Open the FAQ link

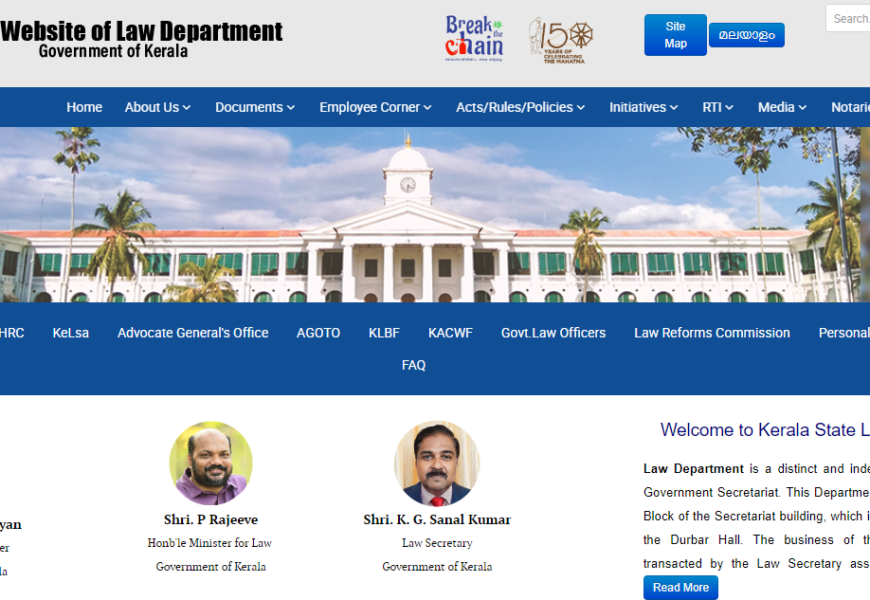[413, 365]
